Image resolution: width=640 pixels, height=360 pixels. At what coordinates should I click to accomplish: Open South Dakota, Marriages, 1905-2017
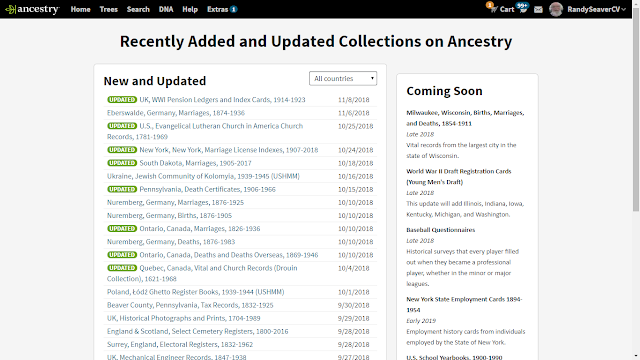[195, 163]
